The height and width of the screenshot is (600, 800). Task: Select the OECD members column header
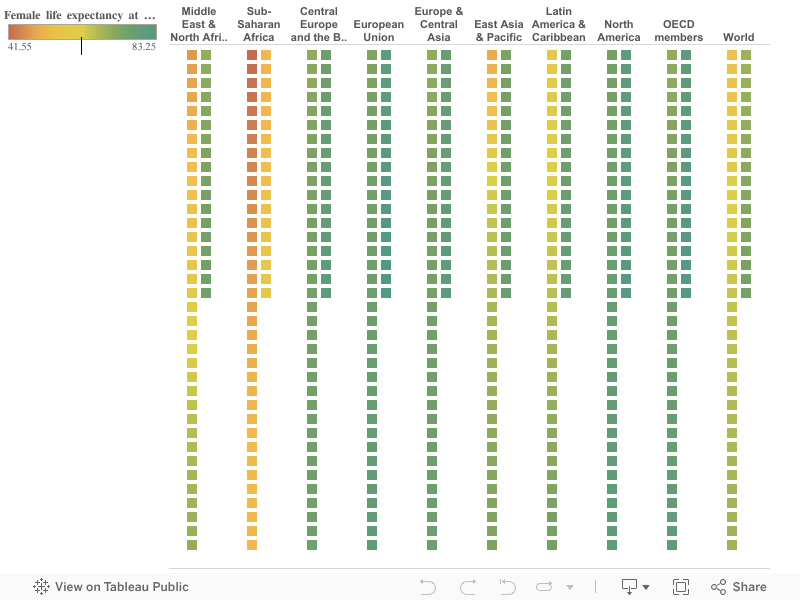(679, 31)
